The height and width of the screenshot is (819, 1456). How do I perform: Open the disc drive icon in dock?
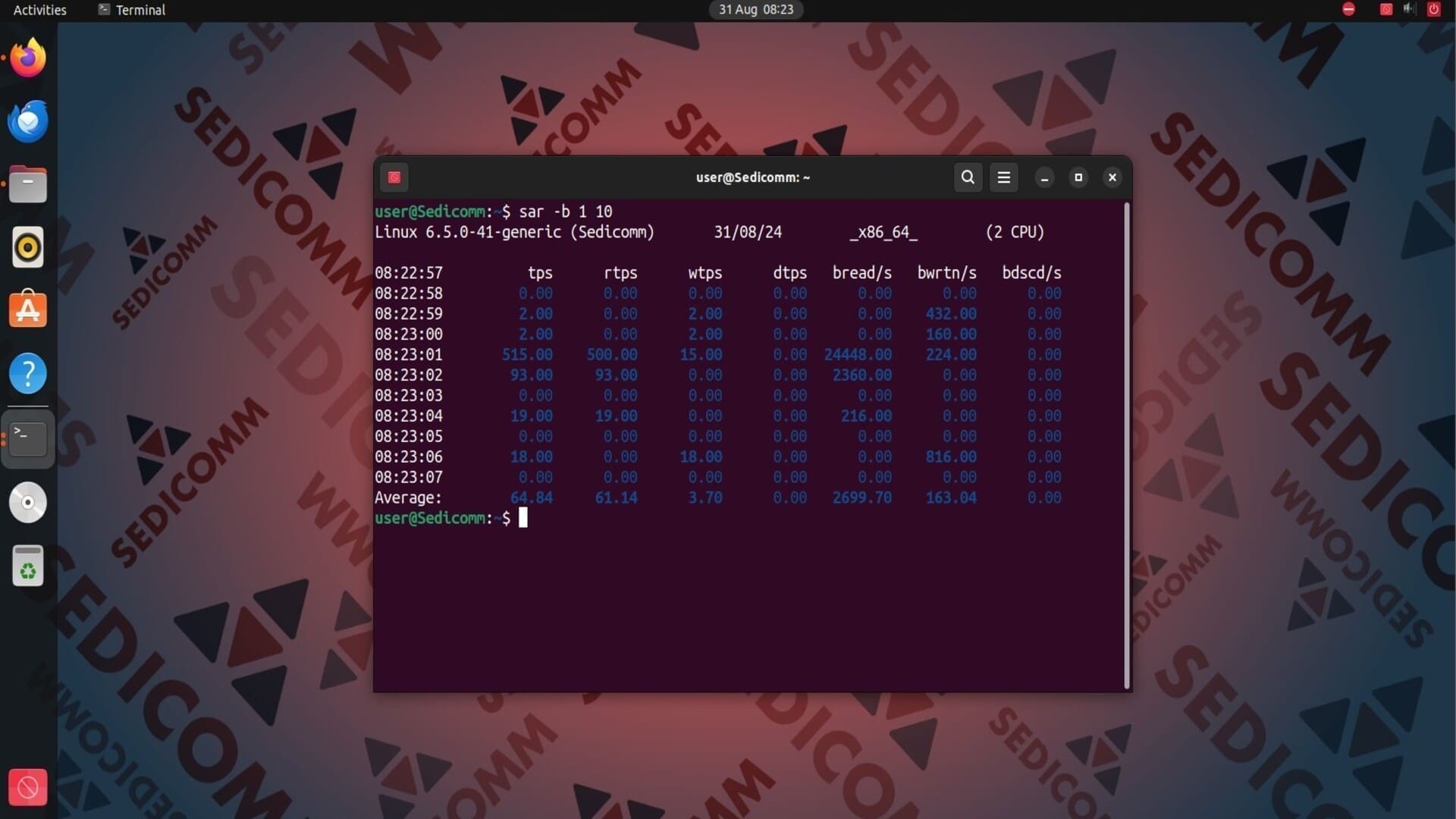coord(28,502)
